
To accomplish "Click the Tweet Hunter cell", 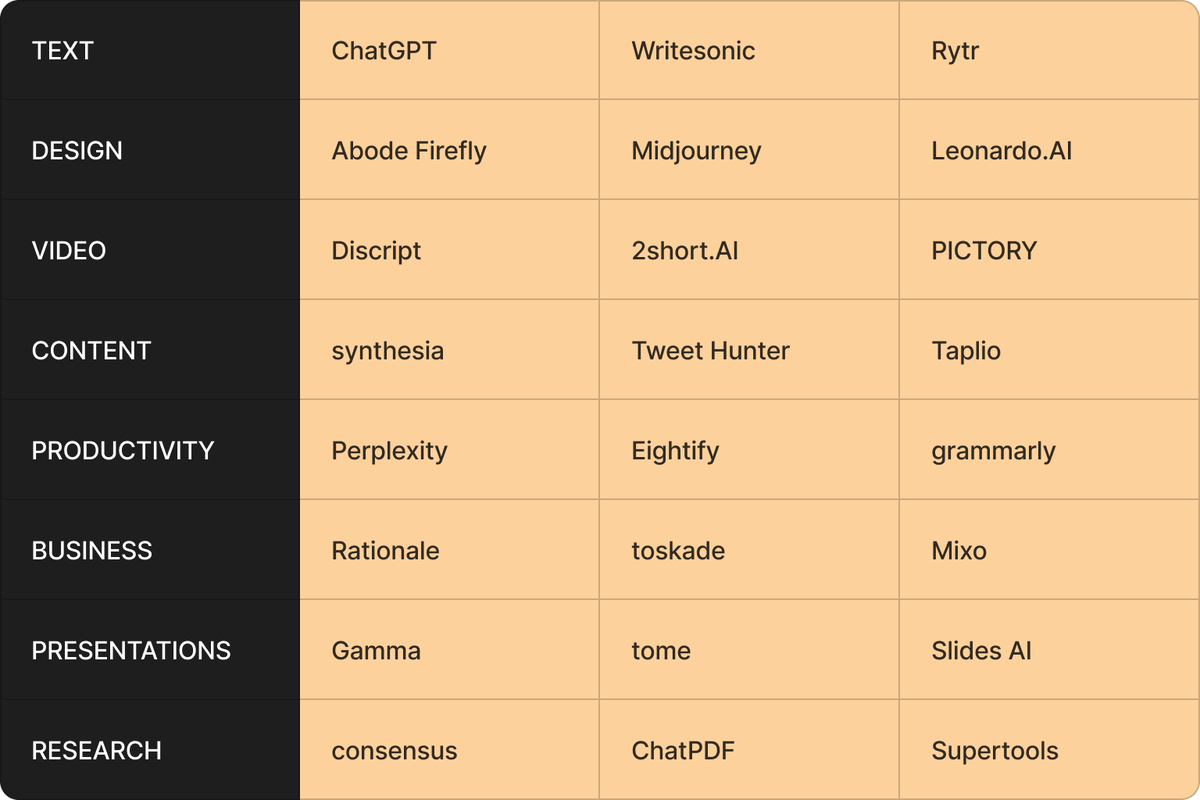I will click(x=749, y=350).
